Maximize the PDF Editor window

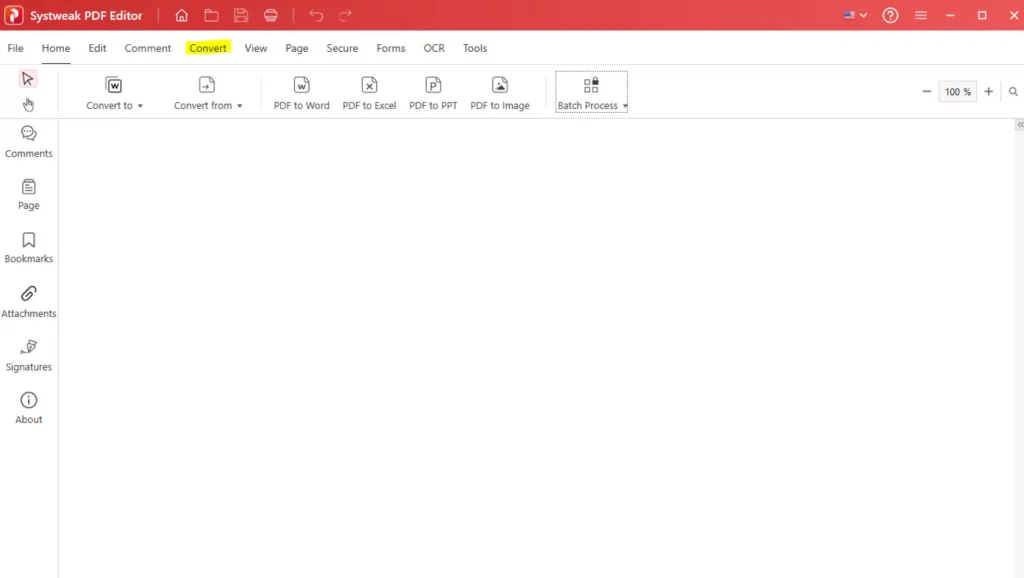(982, 15)
